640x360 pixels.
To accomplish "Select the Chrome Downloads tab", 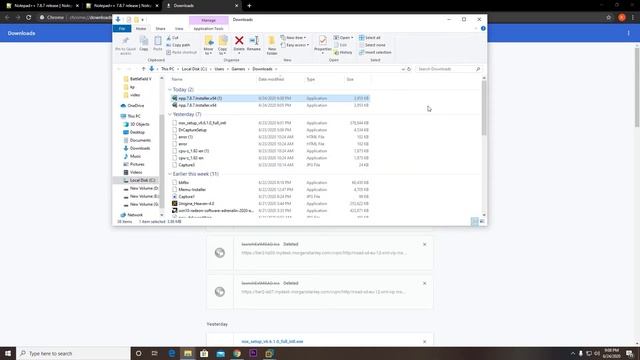I will pos(202,6).
